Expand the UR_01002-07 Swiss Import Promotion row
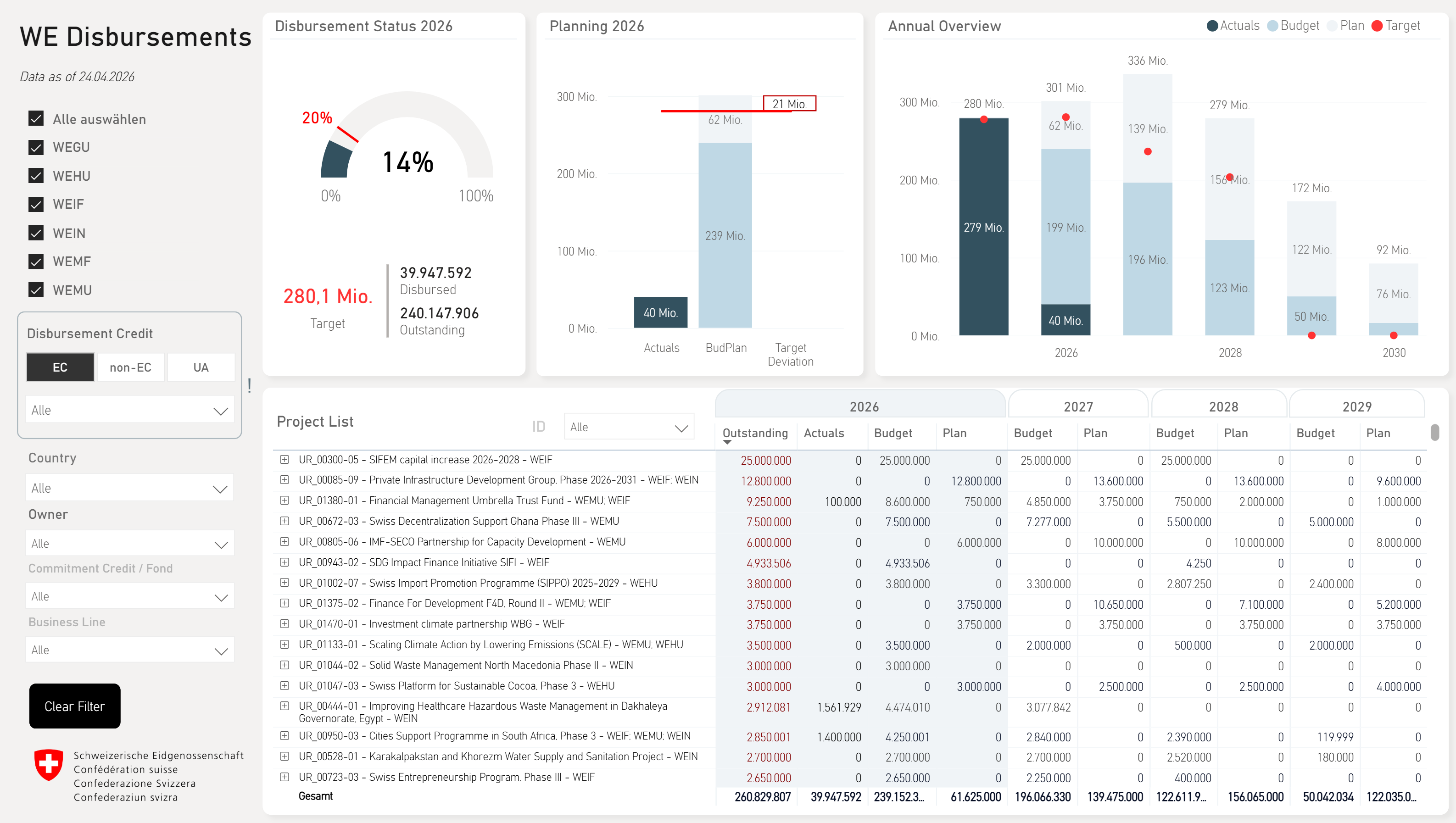 [285, 583]
